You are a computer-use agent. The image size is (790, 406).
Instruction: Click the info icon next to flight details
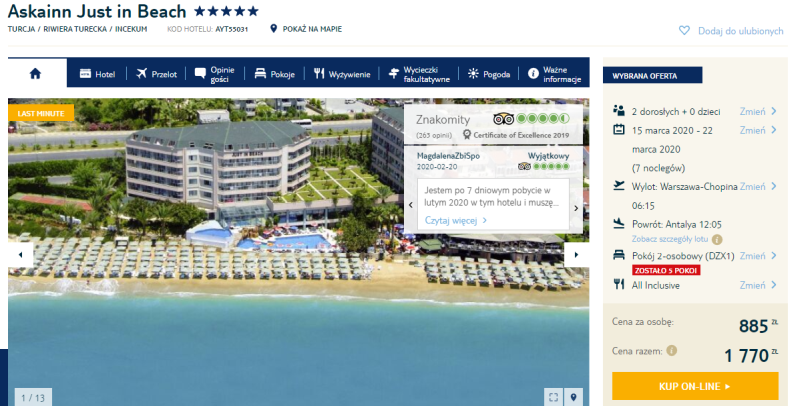coord(717,240)
